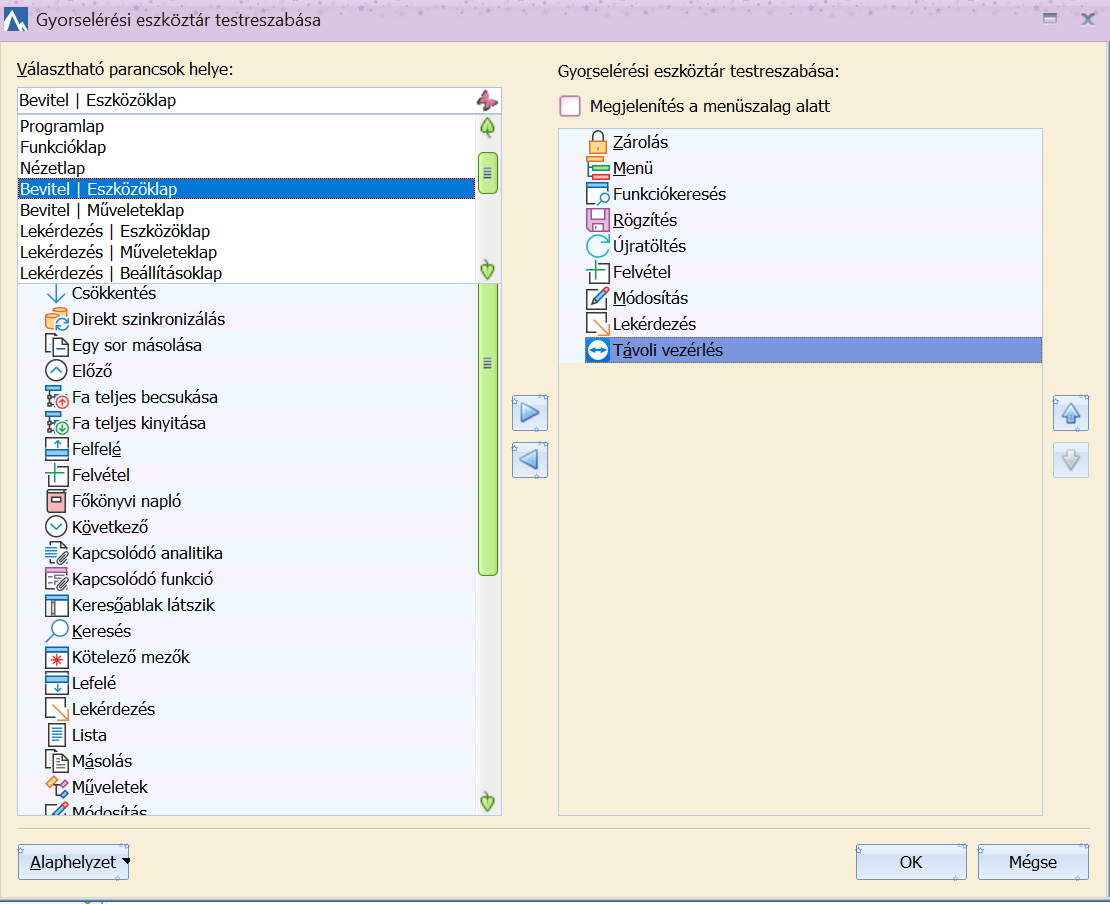Click the Menü icon in toolbar list
Viewport: 1110px width, 904px height.
coord(597,168)
